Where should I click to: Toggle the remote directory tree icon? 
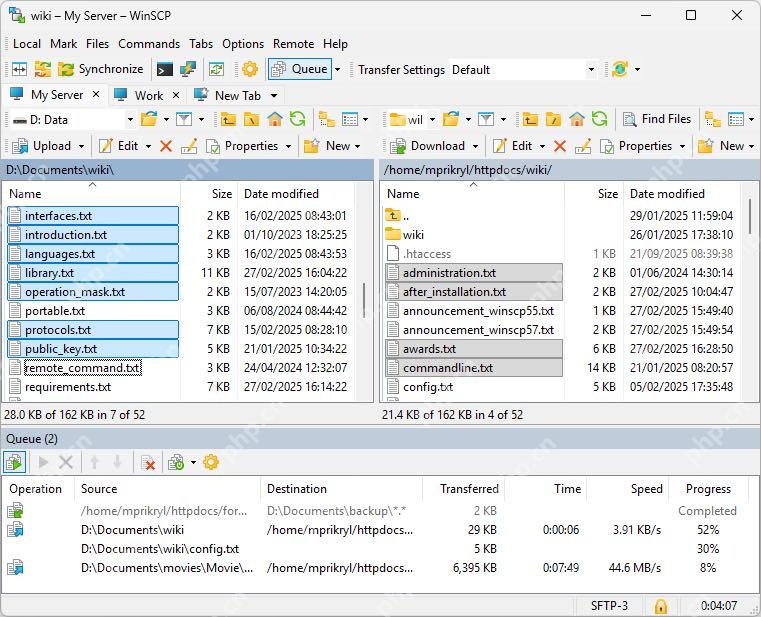tap(712, 119)
